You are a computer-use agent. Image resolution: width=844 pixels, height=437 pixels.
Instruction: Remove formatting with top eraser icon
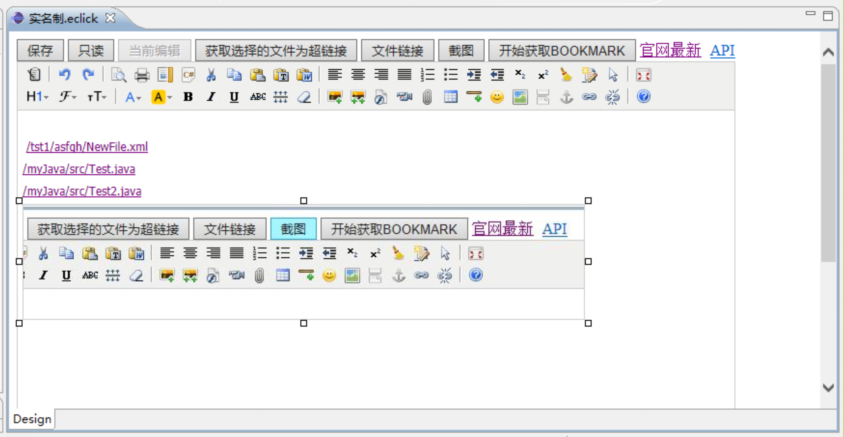[x=304, y=97]
